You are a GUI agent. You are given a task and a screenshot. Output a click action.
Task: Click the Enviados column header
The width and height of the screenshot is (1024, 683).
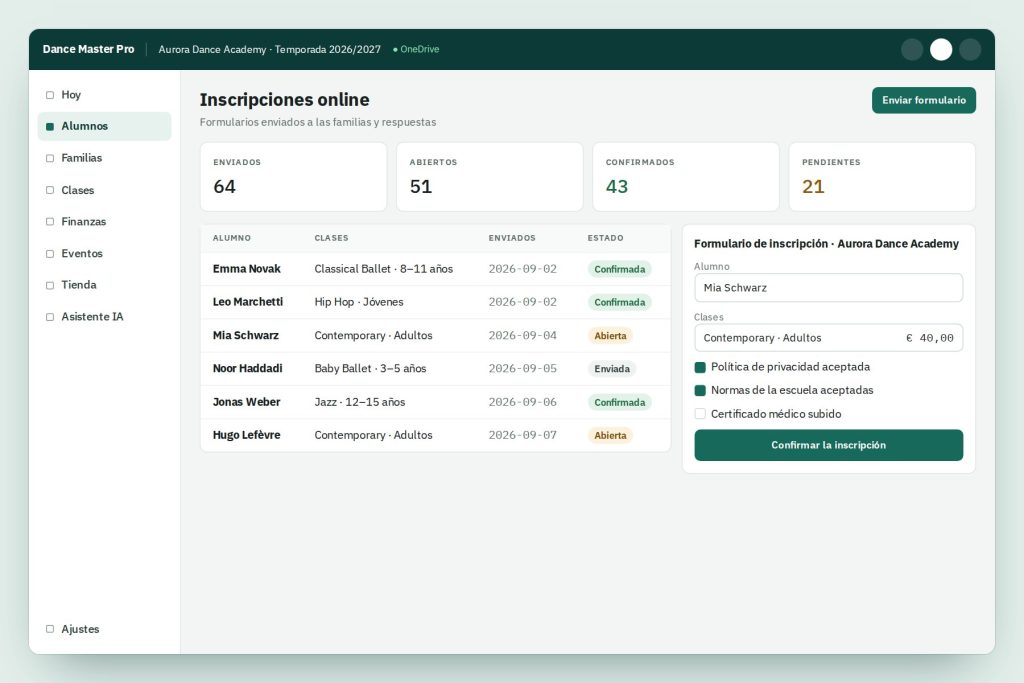point(512,238)
